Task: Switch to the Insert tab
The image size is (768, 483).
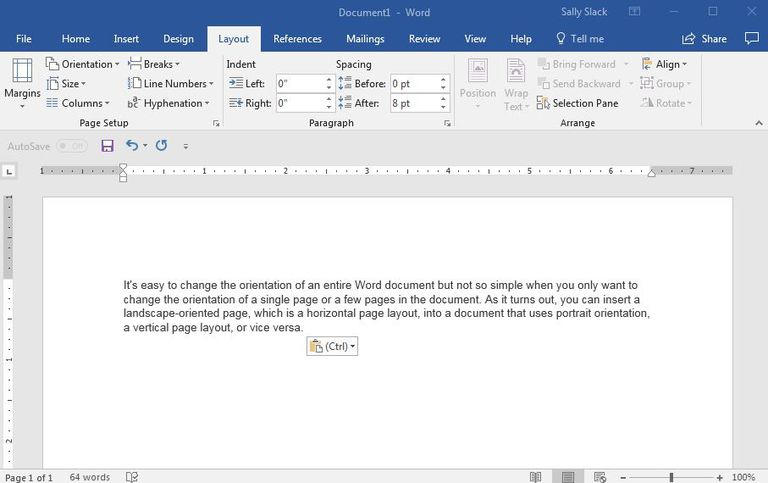Action: pyautogui.click(x=126, y=39)
